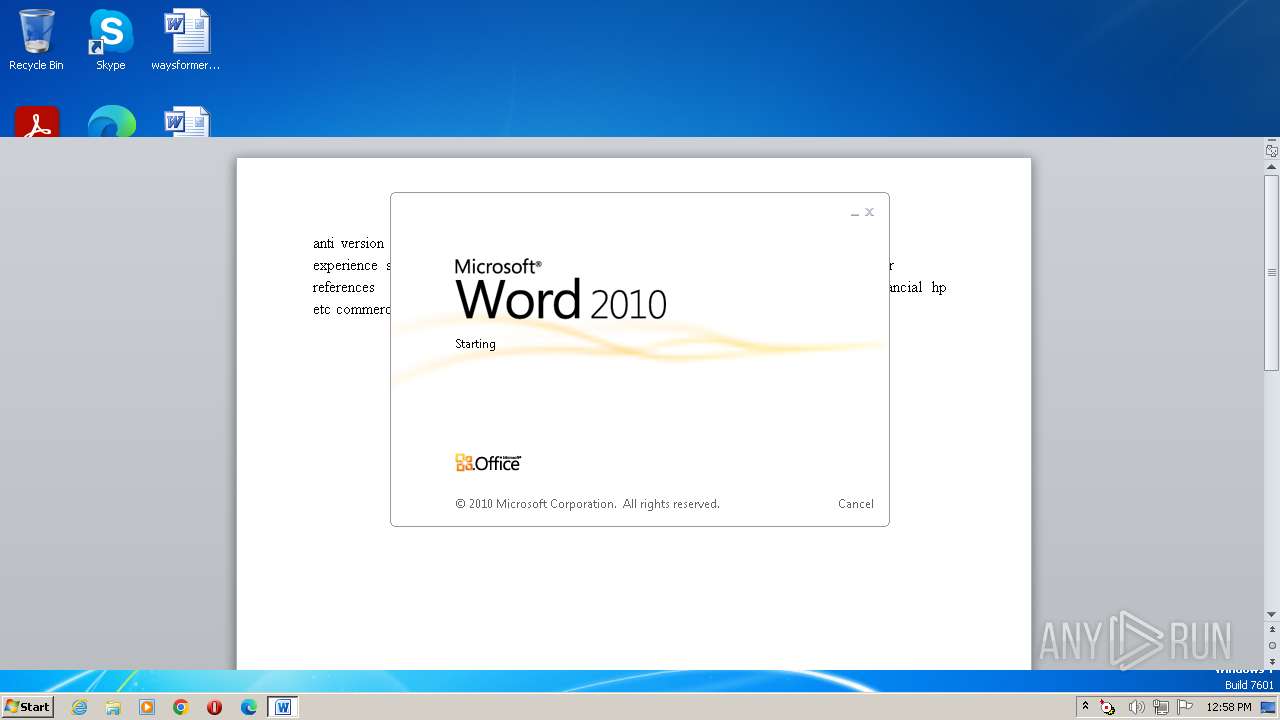Click the document scroll down arrow

click(1272, 614)
